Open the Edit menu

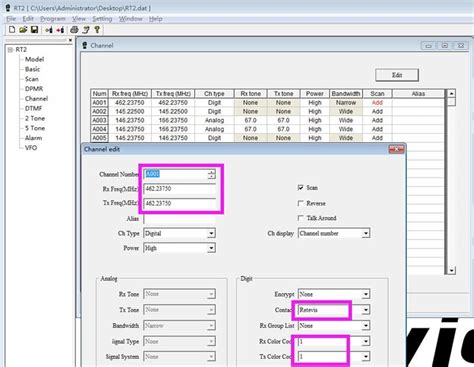pyautogui.click(x=28, y=19)
